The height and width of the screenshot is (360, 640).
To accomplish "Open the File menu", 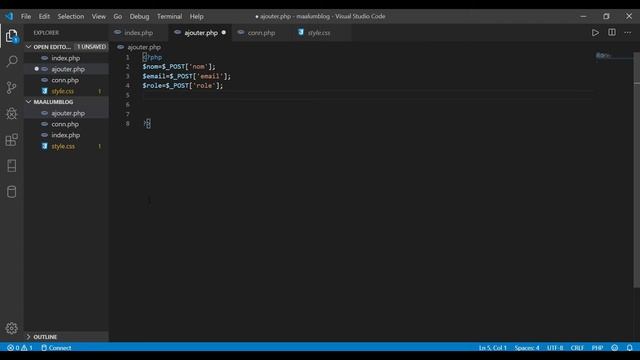I will (x=26, y=16).
